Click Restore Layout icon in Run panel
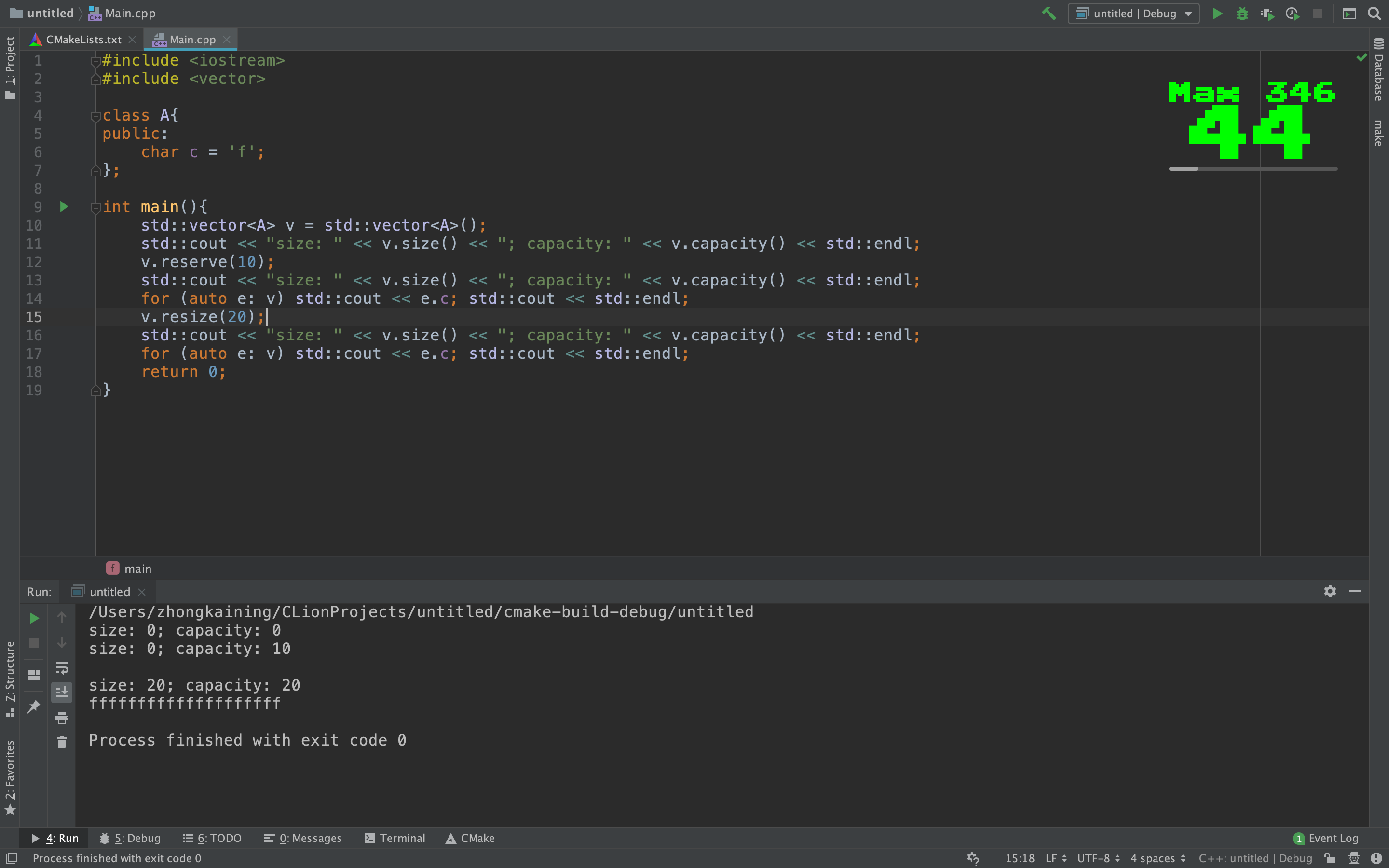The height and width of the screenshot is (868, 1389). 34,675
